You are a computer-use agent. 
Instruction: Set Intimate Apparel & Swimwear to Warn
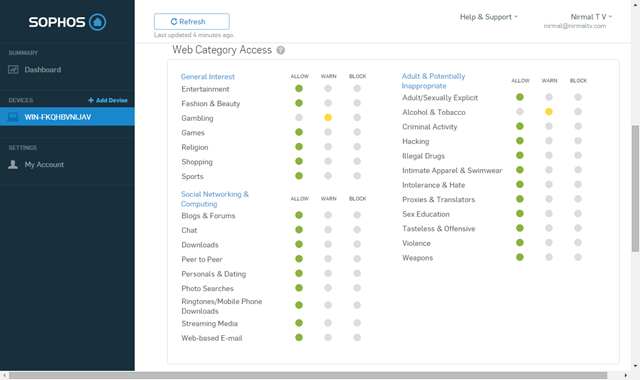pyautogui.click(x=549, y=170)
